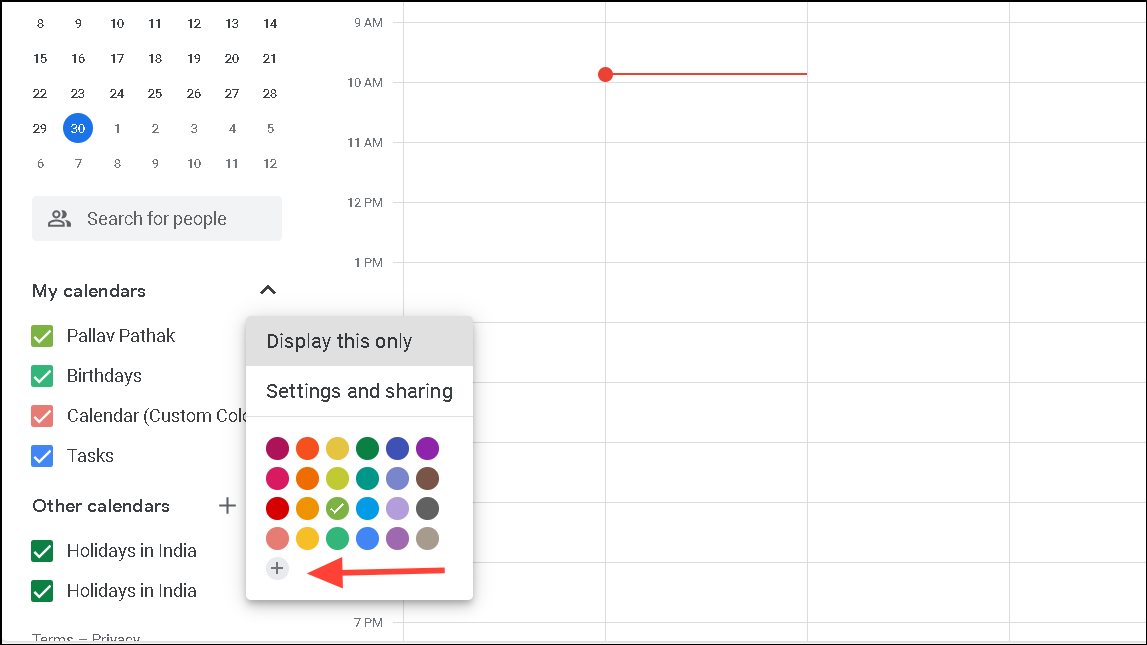
Task: Choose the brown color swatch
Action: [427, 478]
